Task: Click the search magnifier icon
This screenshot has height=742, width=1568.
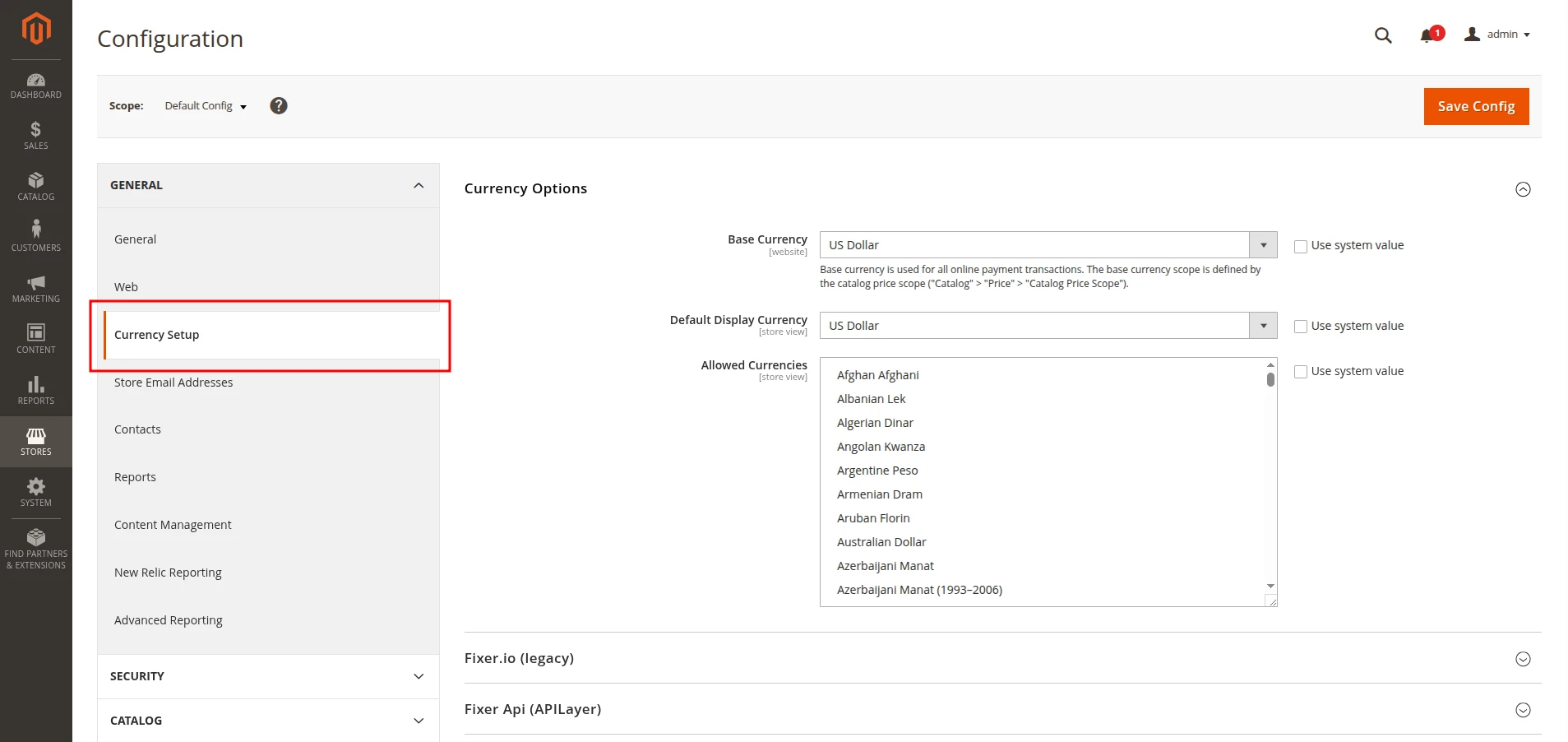Action: coord(1383,35)
